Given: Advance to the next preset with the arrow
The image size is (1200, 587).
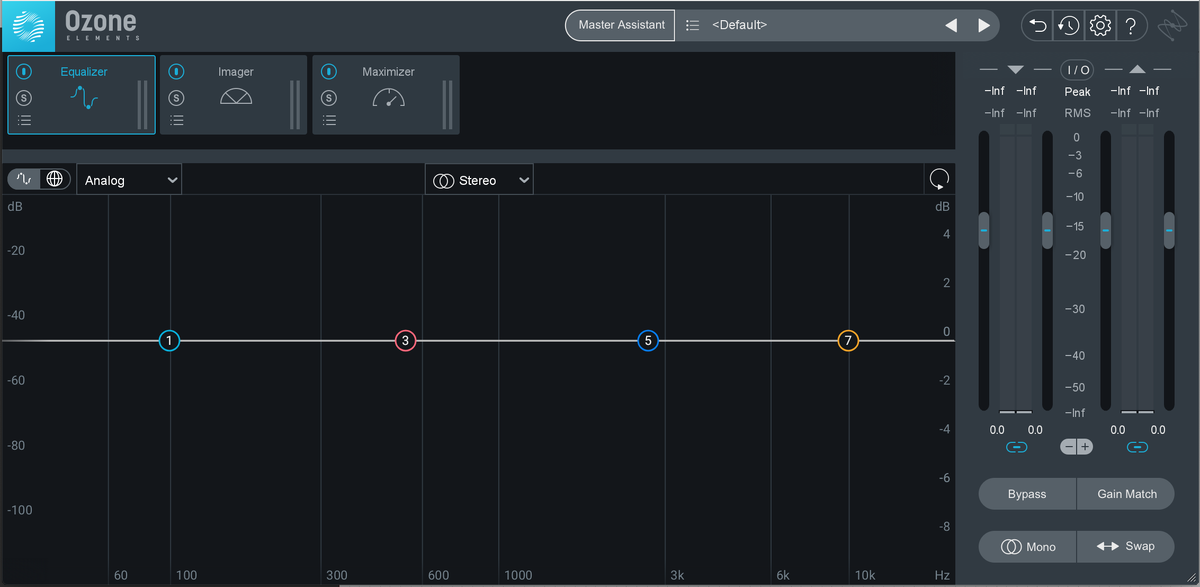Looking at the screenshot, I should point(983,25).
